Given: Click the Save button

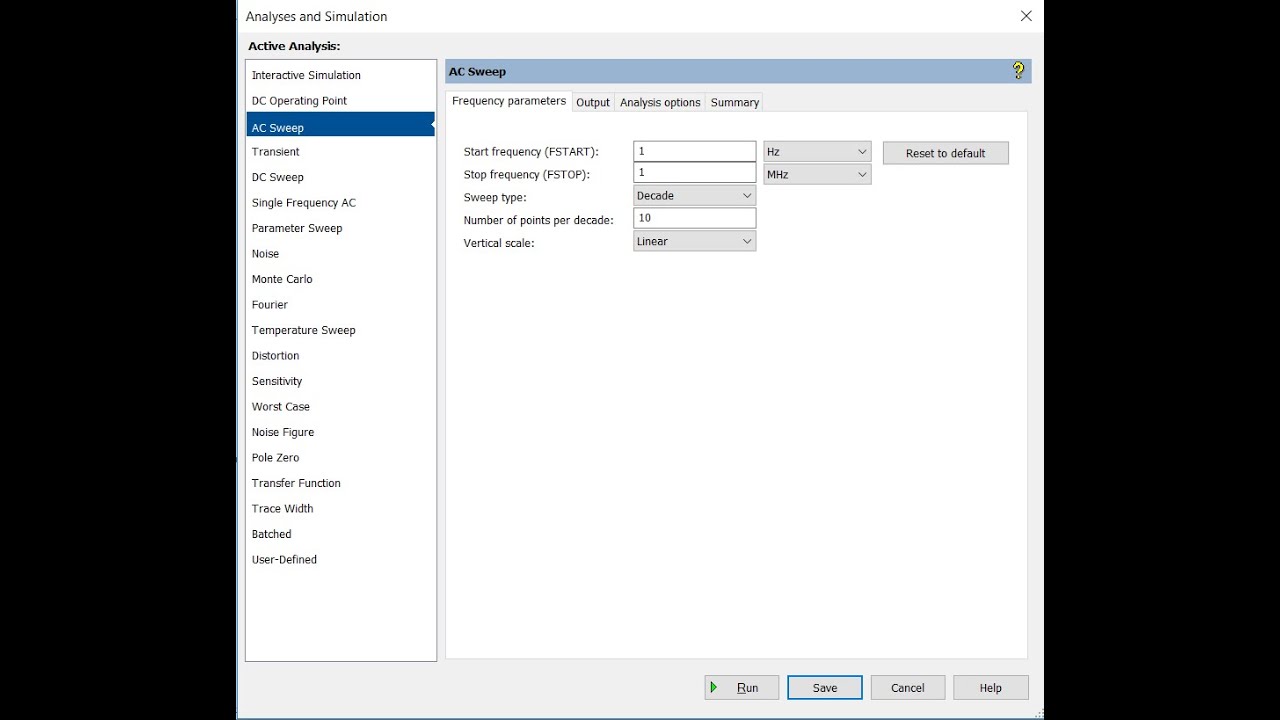Looking at the screenshot, I should pyautogui.click(x=825, y=688).
